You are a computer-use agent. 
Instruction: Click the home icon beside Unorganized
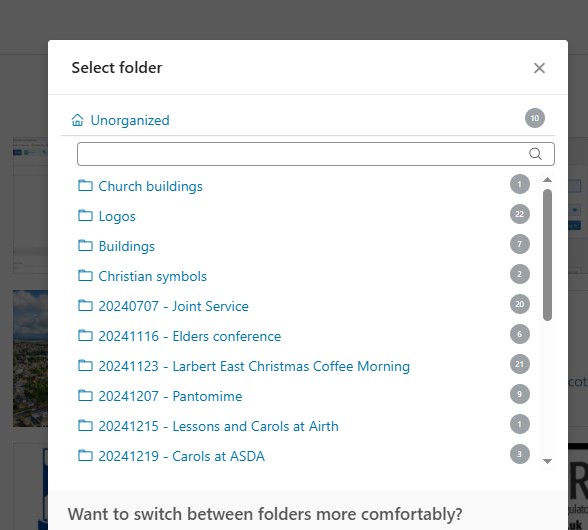pyautogui.click(x=77, y=120)
